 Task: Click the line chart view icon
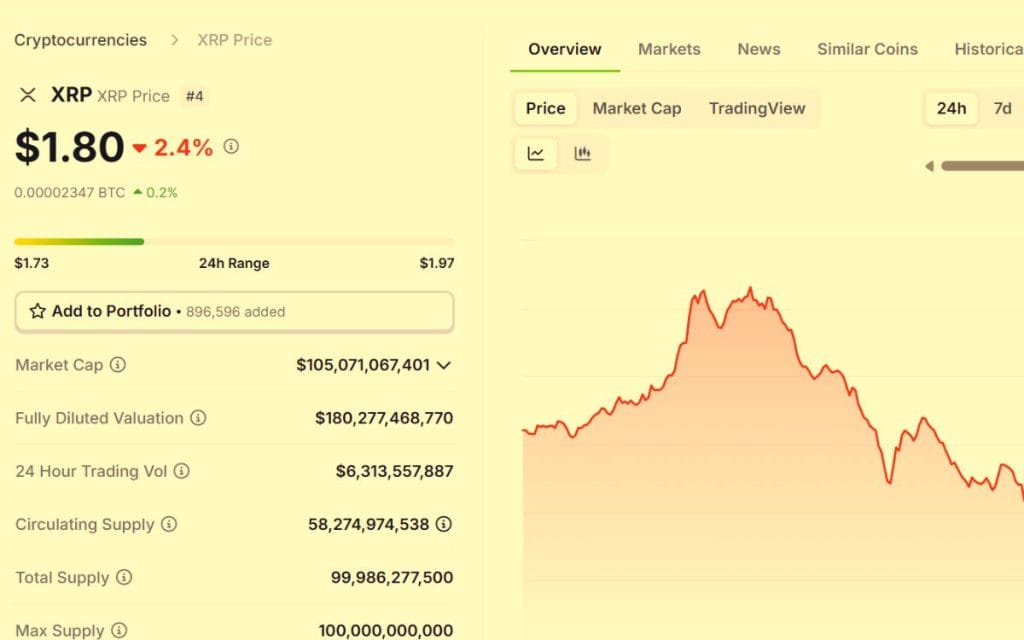[x=536, y=154]
